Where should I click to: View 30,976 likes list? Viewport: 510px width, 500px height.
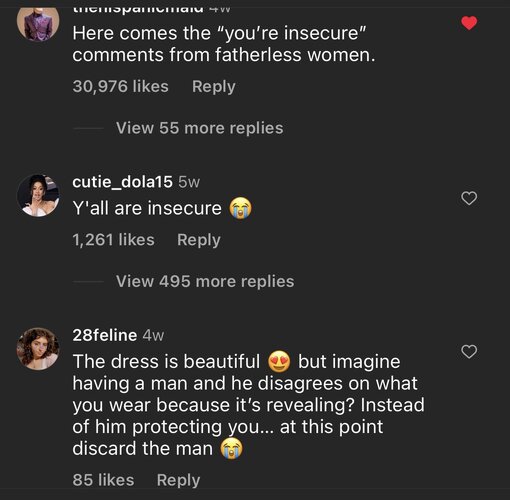[x=121, y=86]
